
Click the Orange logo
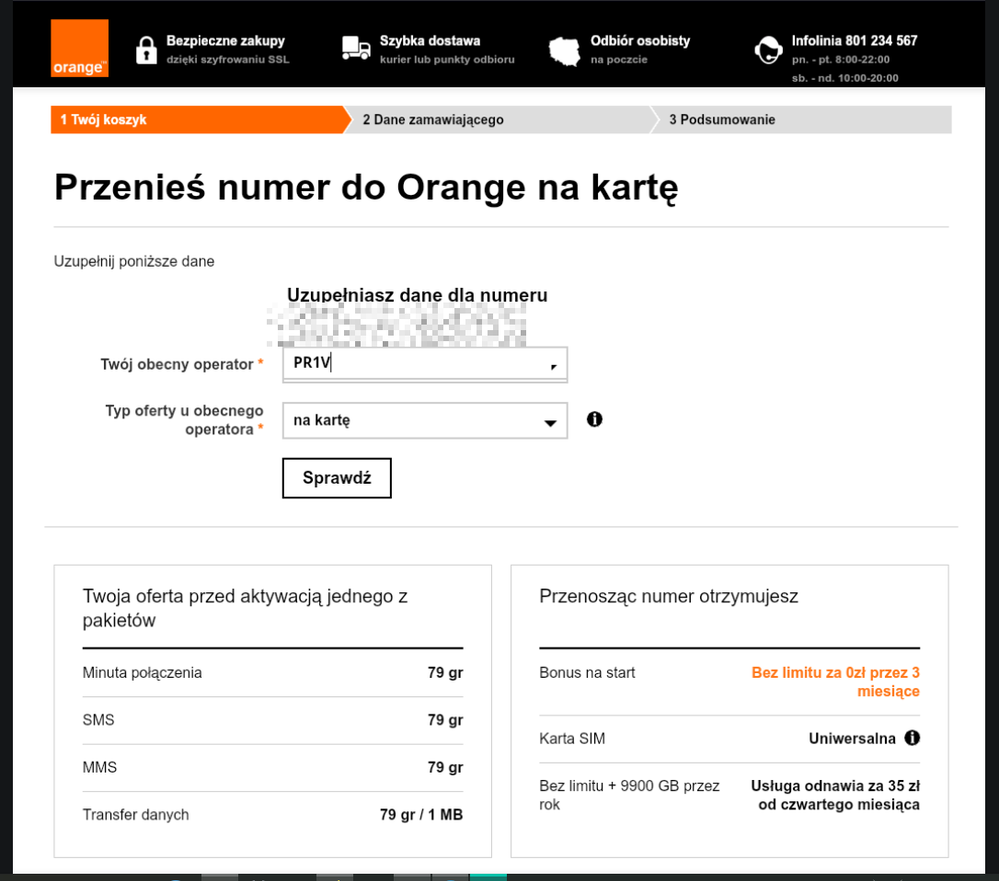79,49
